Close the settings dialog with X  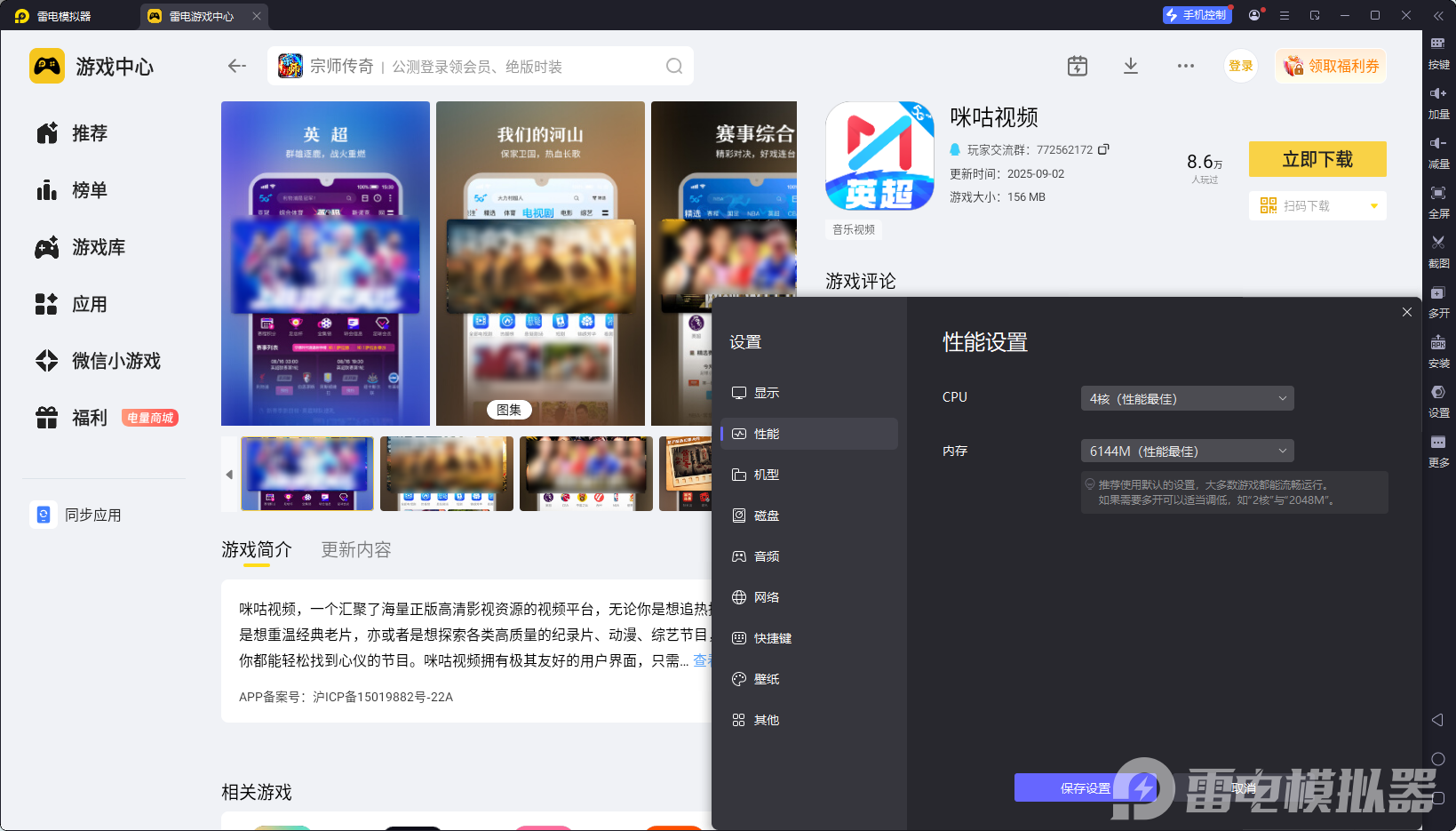coord(1407,312)
